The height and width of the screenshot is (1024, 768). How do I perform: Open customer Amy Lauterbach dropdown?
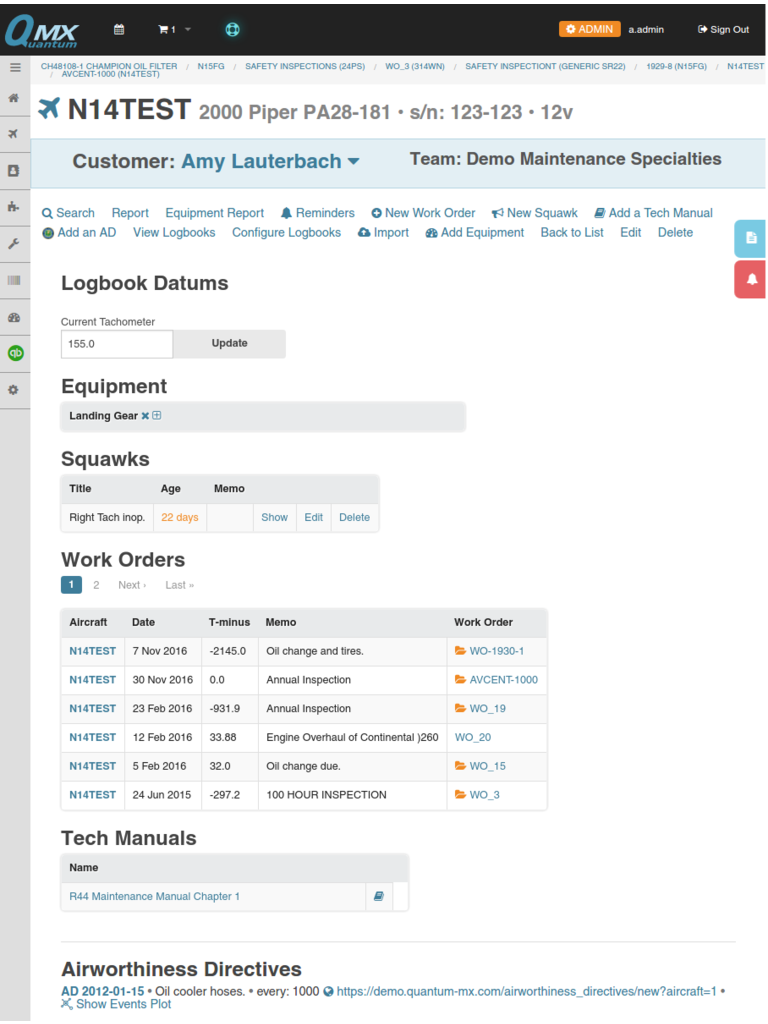[x=270, y=161]
